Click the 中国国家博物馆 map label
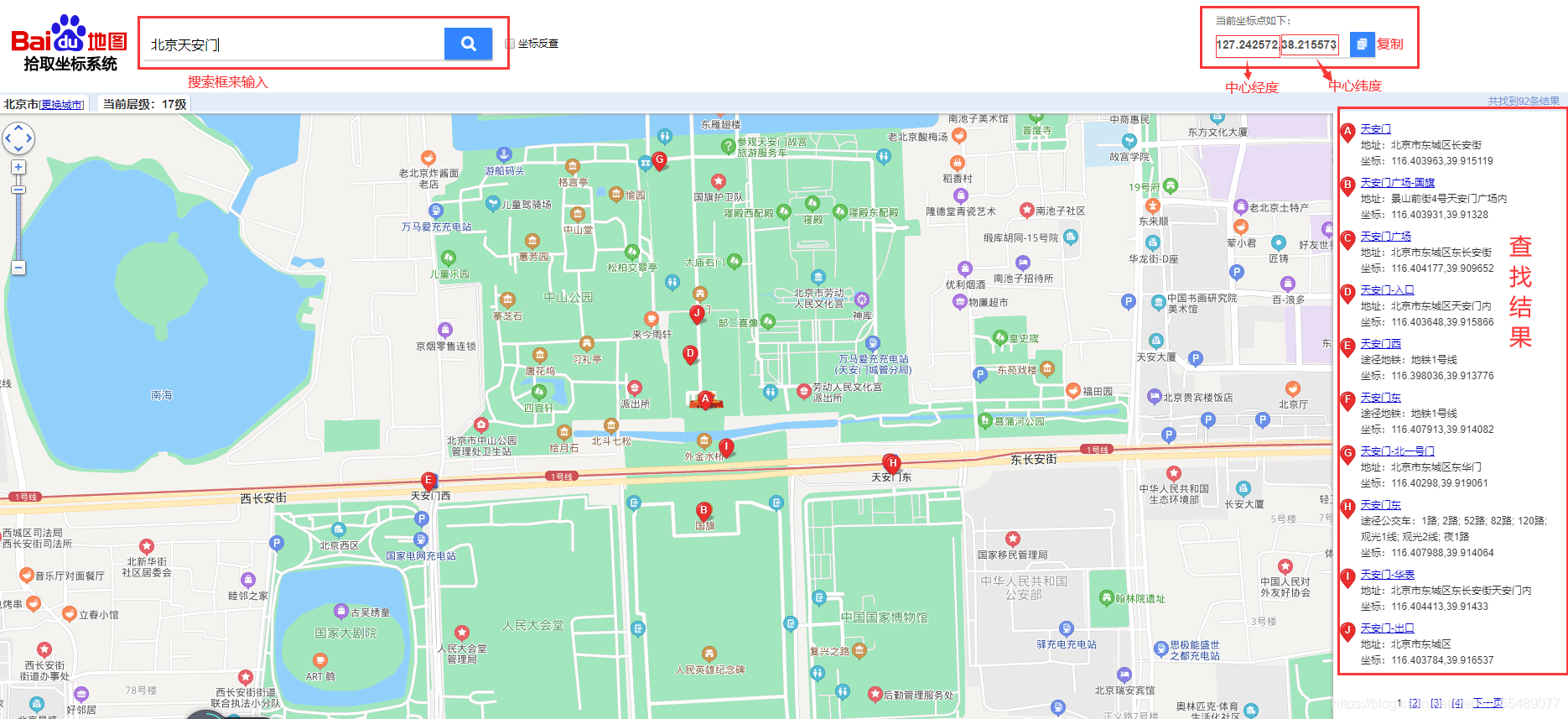The width and height of the screenshot is (1568, 719). point(885,617)
